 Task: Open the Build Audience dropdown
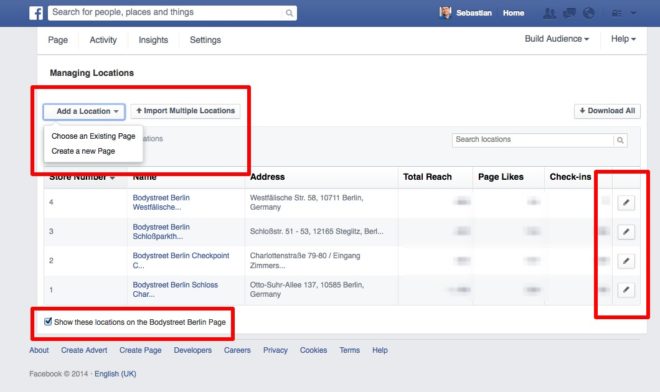click(556, 39)
